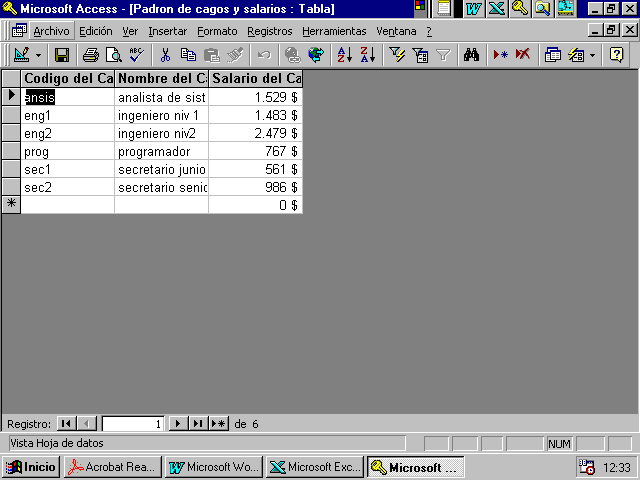Screen dimensions: 640x480
Task: Go to first record navigation button
Action: pos(66,424)
